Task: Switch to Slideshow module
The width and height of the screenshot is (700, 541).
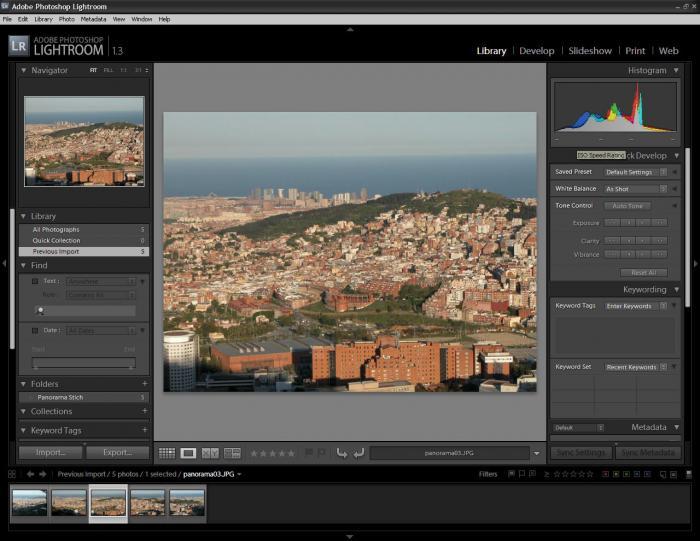Action: pyautogui.click(x=590, y=51)
